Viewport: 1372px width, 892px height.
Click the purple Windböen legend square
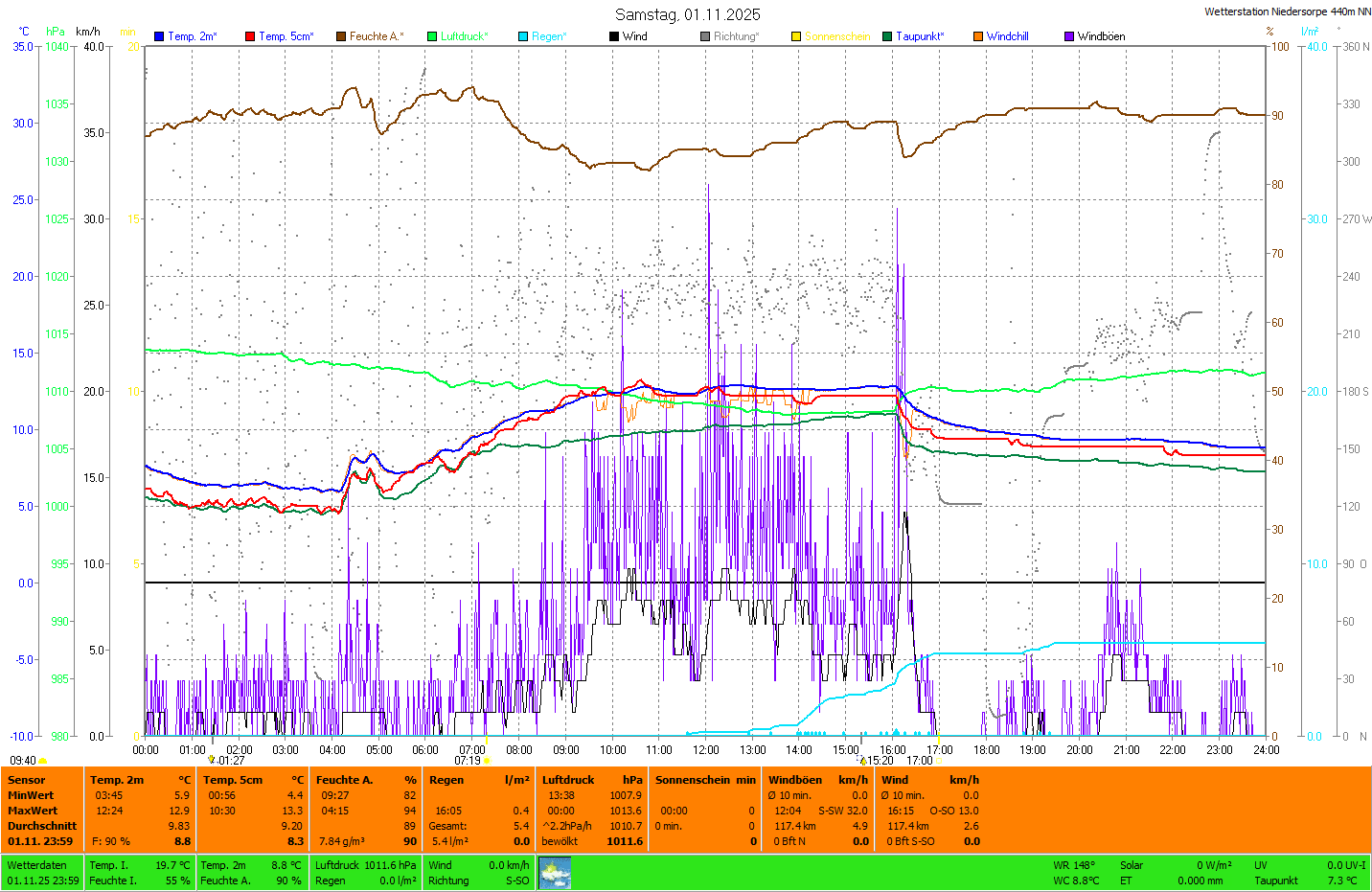click(1069, 36)
